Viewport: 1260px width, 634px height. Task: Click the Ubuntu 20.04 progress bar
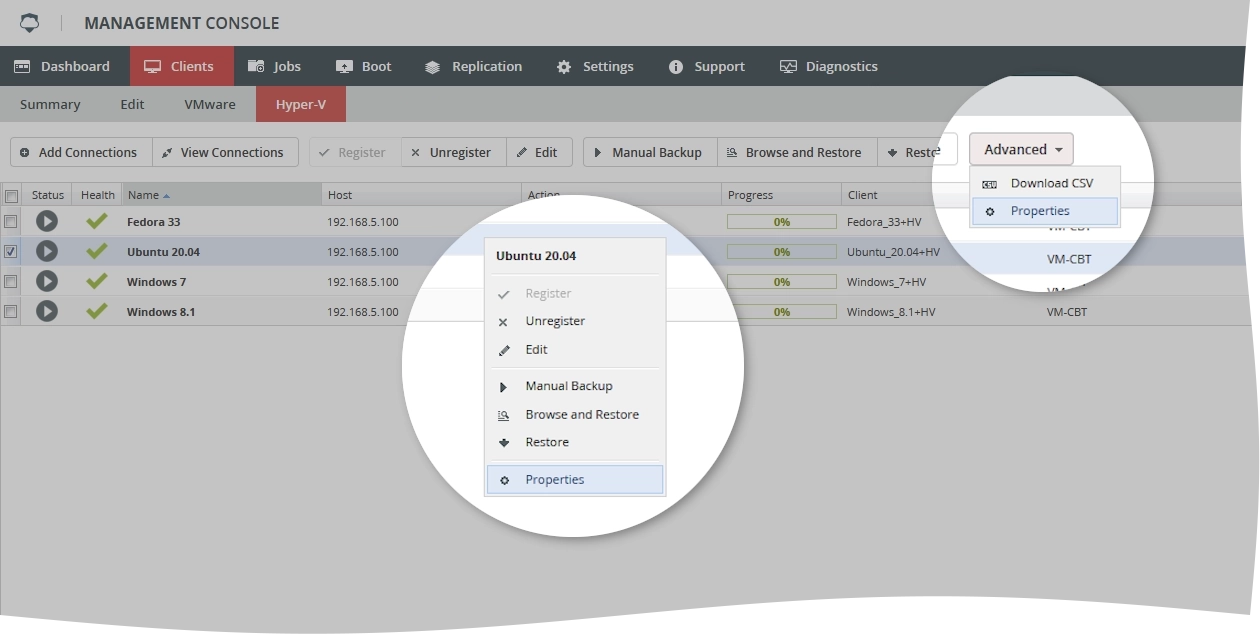[782, 252]
